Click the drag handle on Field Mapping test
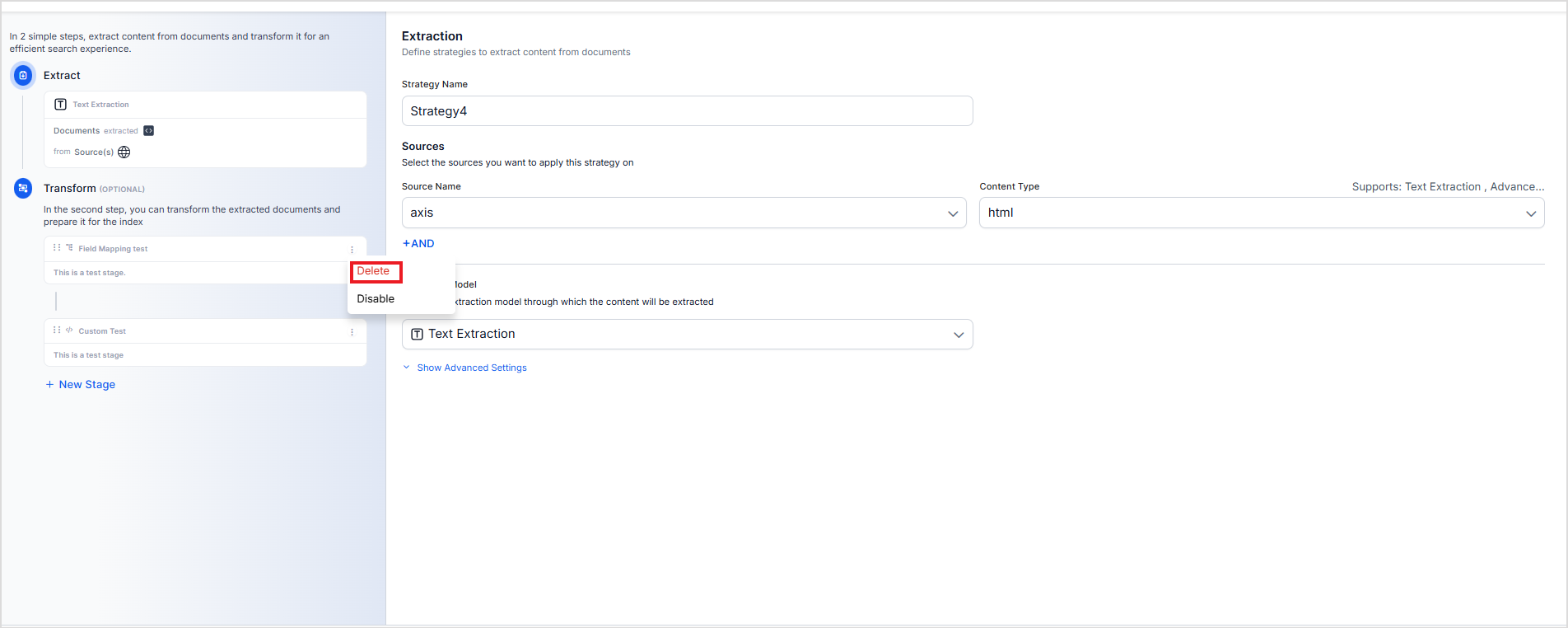 tap(57, 248)
